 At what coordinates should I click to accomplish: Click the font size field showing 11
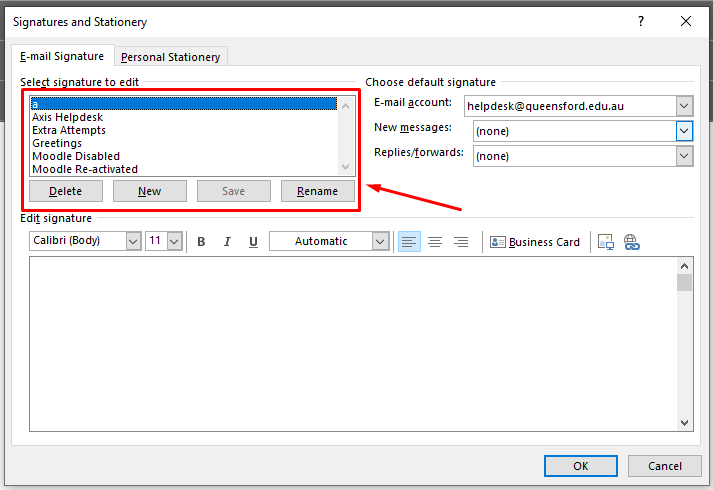156,241
